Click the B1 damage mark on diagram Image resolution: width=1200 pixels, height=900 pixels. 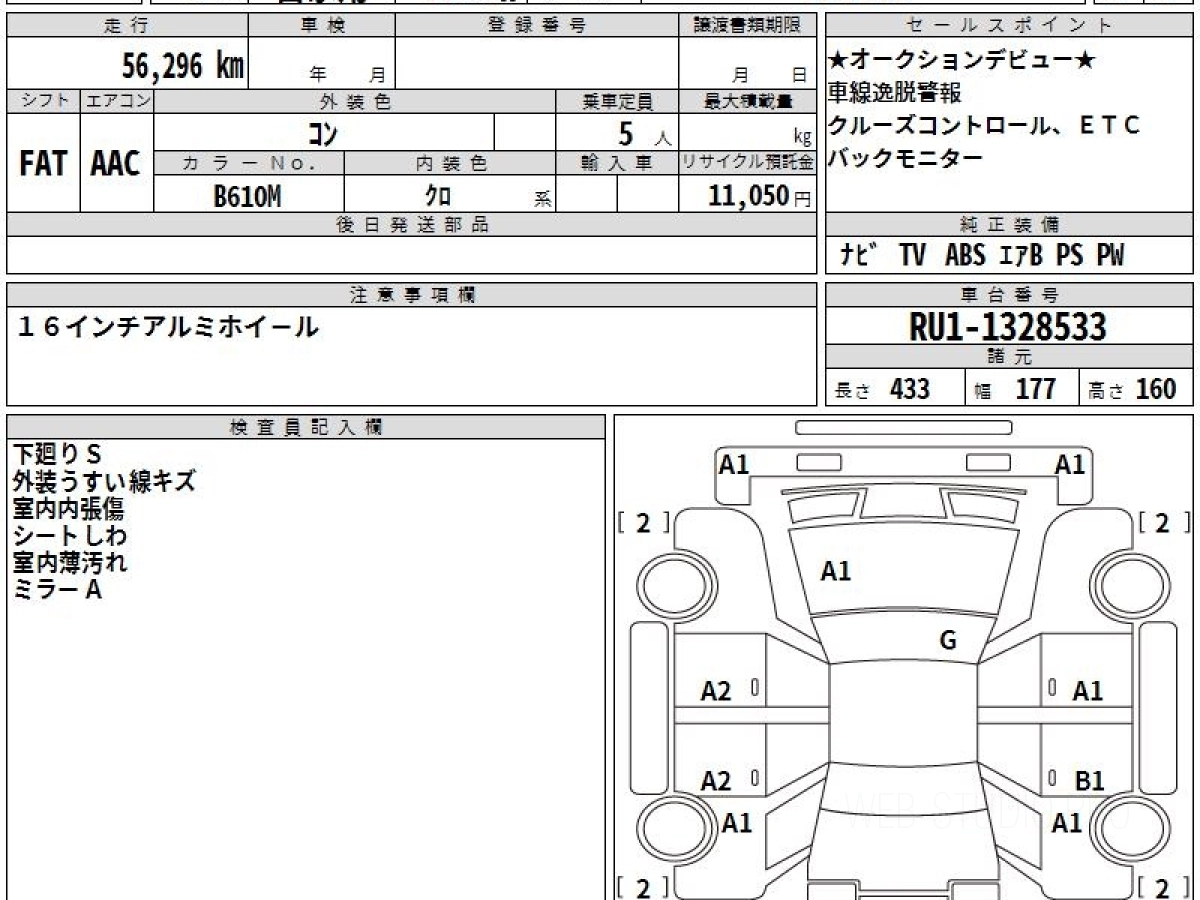[x=1089, y=781]
